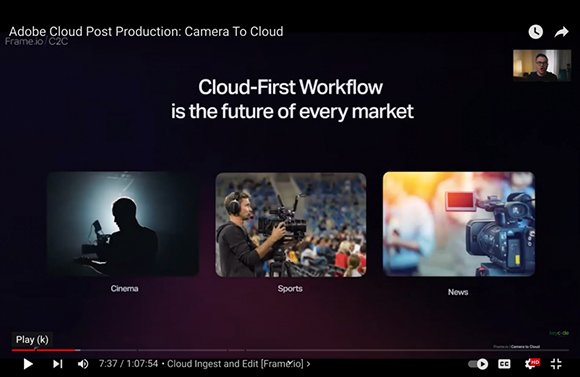Mute the video volume

click(83, 364)
